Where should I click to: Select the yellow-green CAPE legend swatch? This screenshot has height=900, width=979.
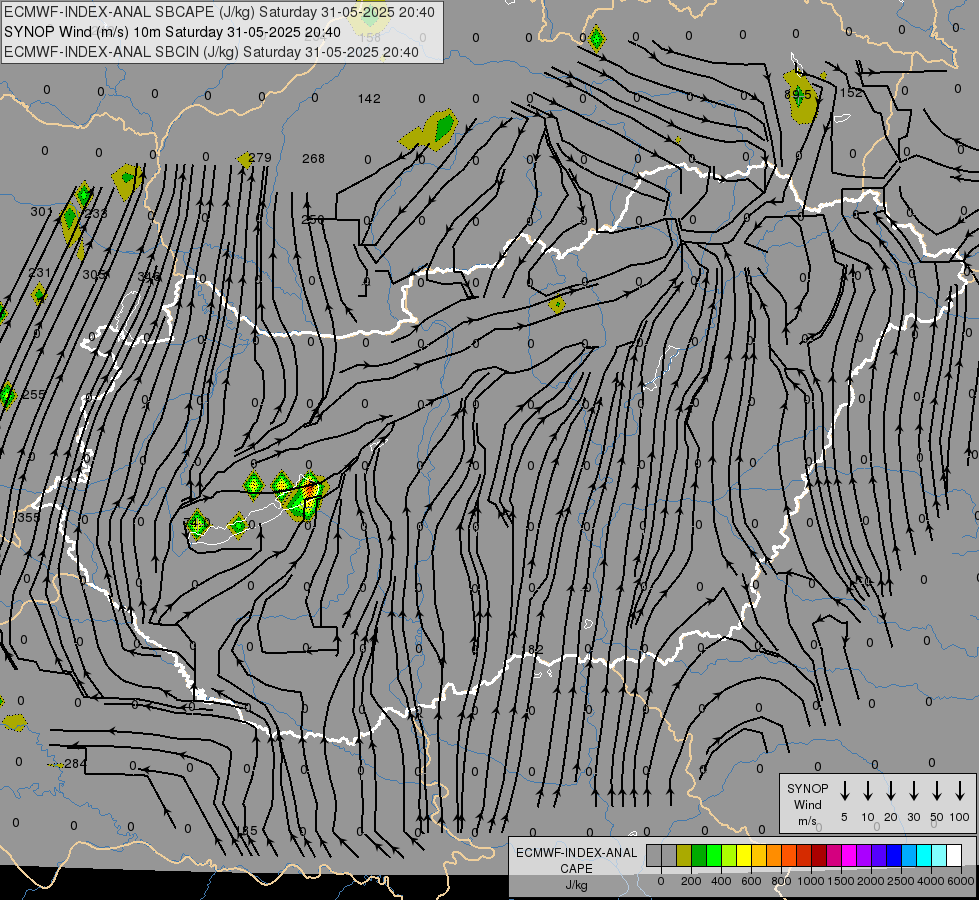[729, 856]
